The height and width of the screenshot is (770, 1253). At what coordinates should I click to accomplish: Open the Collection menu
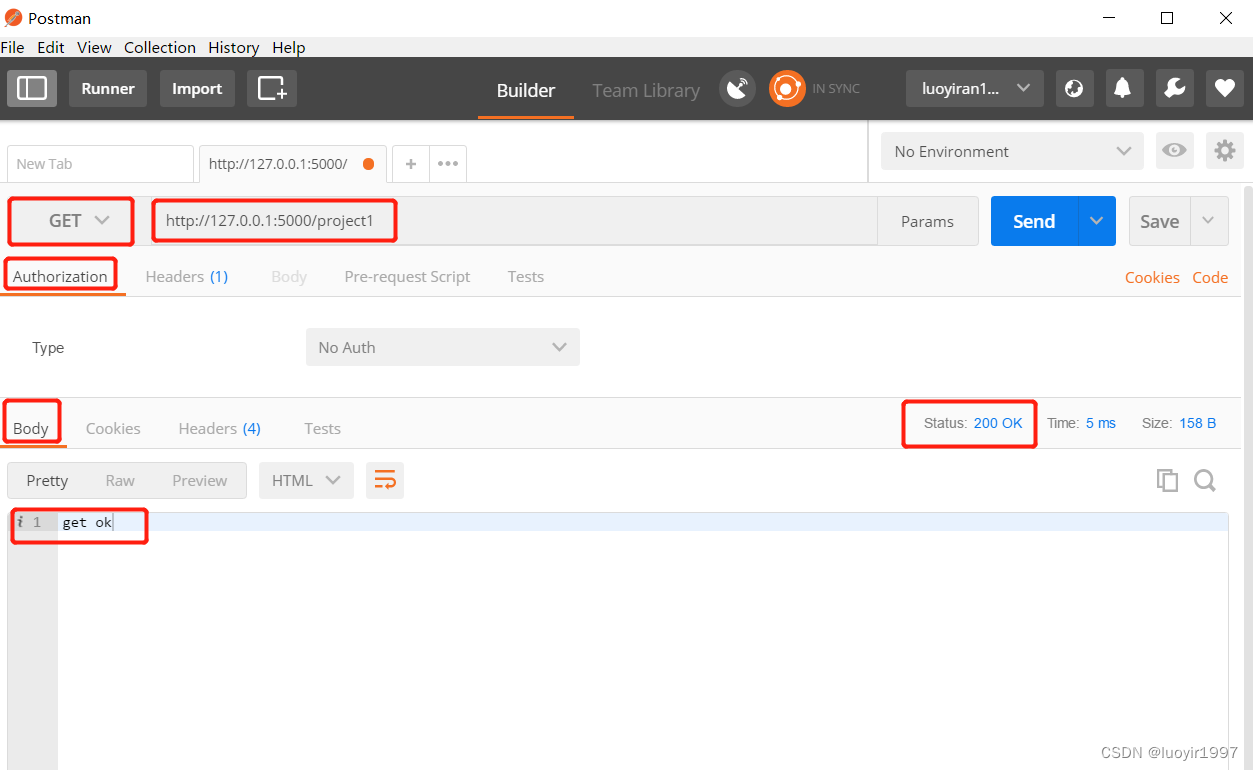pyautogui.click(x=160, y=47)
